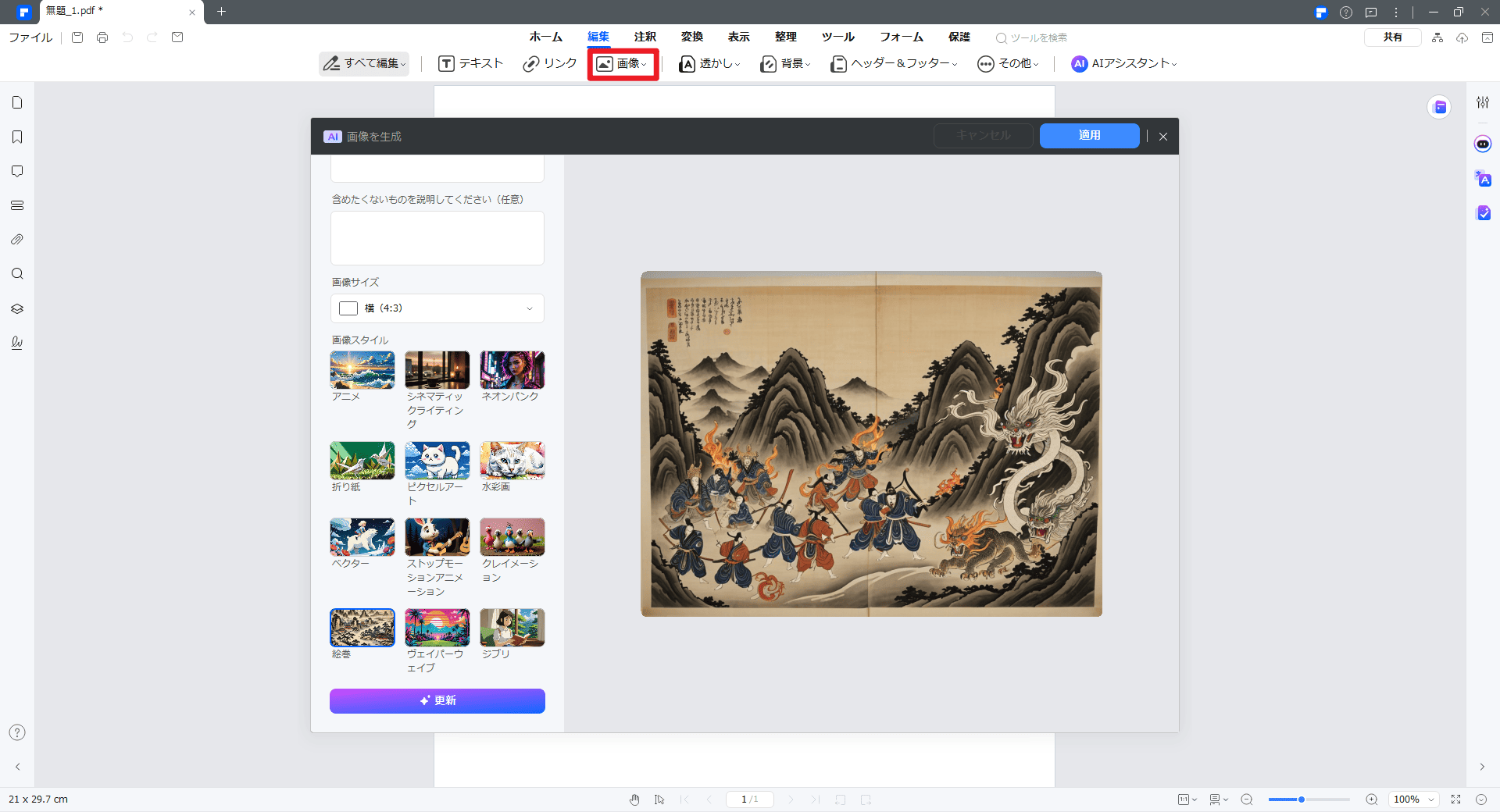Open the search sidebar panel
Image resolution: width=1500 pixels, height=812 pixels.
pyautogui.click(x=17, y=274)
